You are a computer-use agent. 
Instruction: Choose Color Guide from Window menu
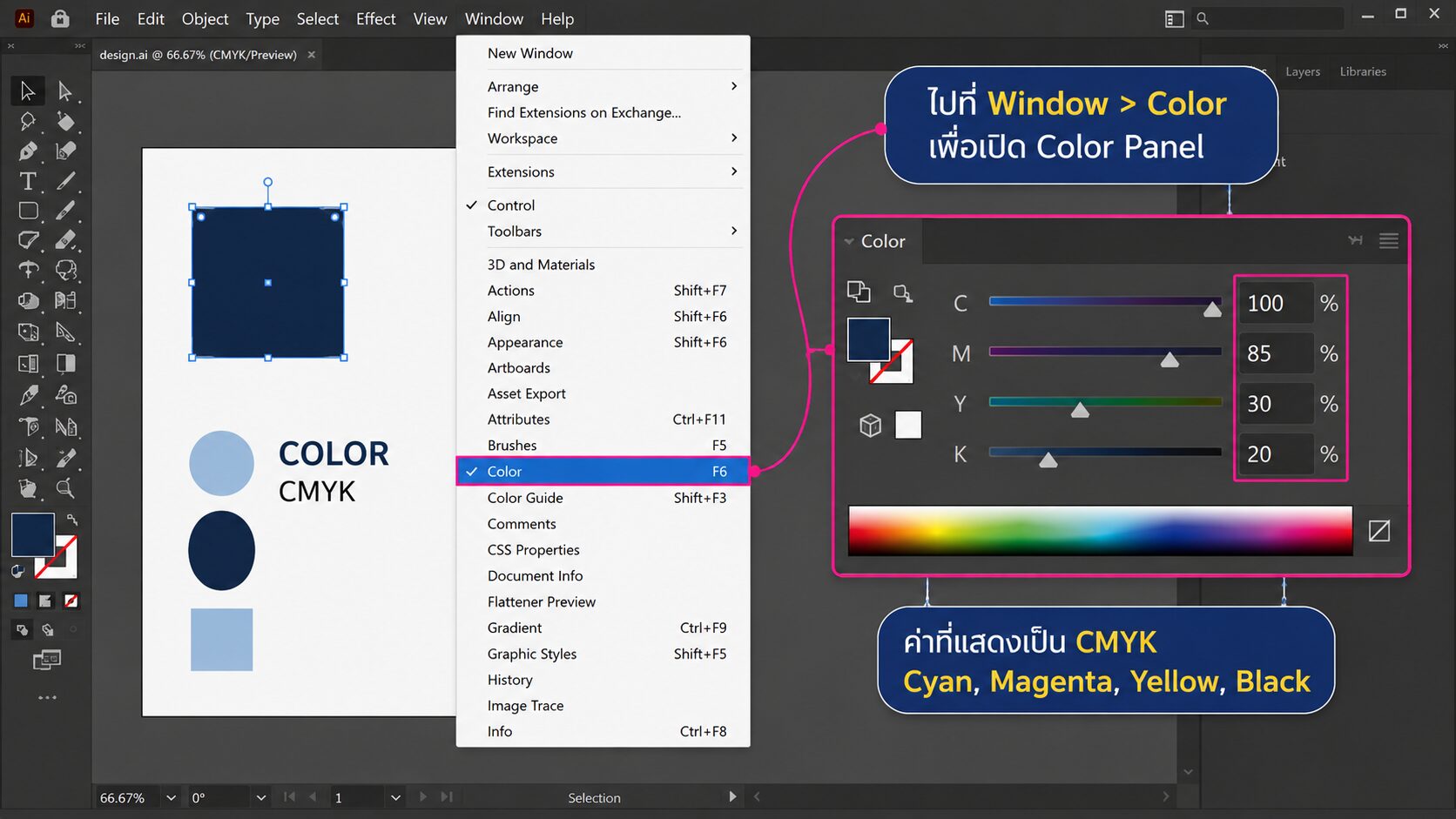(x=603, y=498)
